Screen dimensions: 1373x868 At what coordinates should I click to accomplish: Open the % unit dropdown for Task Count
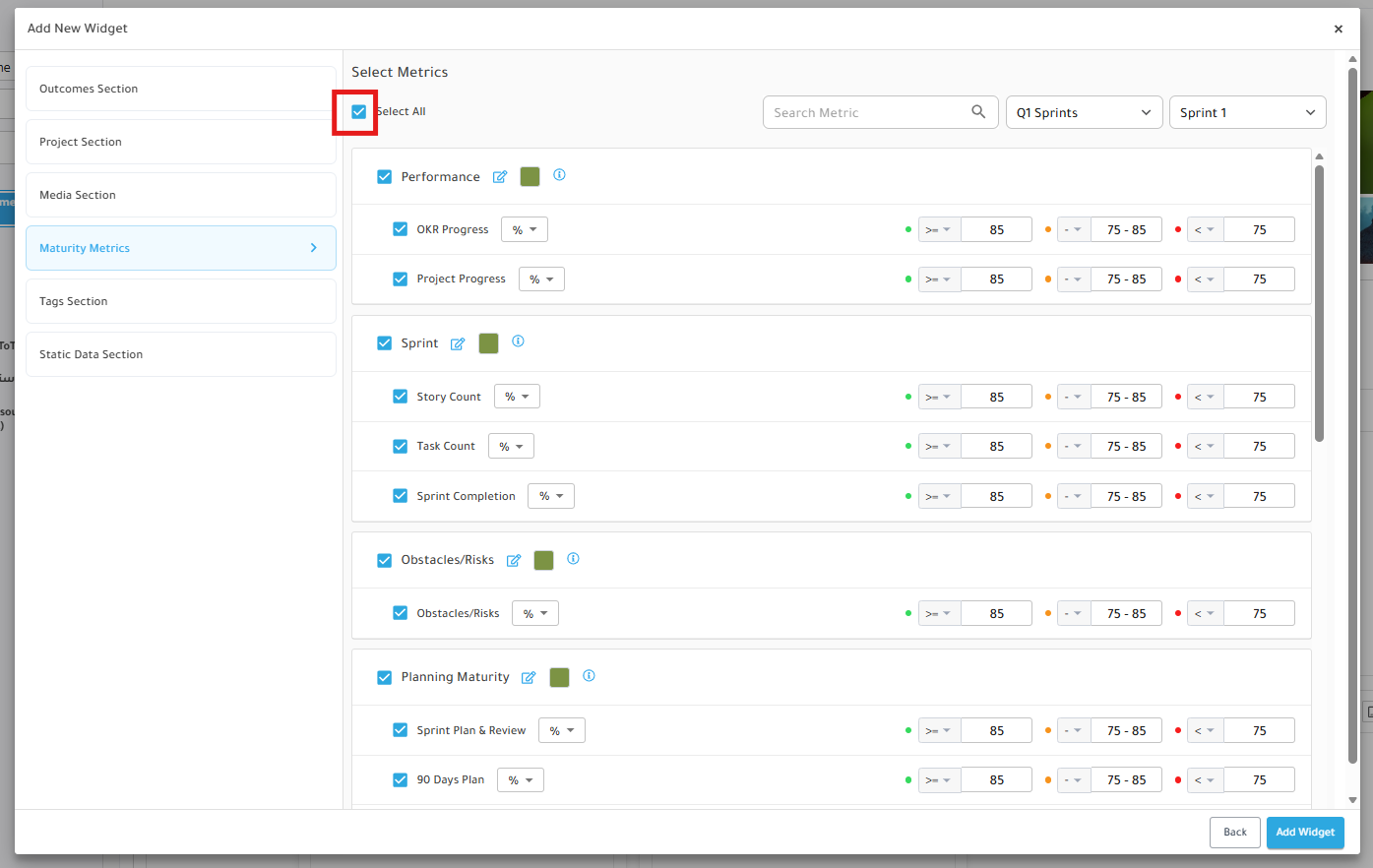click(x=511, y=447)
